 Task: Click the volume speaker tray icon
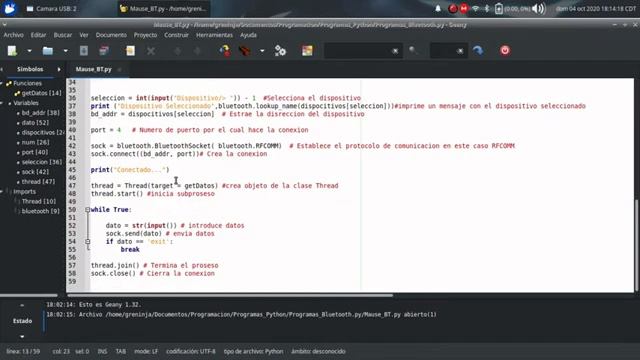pyautogui.click(x=539, y=8)
